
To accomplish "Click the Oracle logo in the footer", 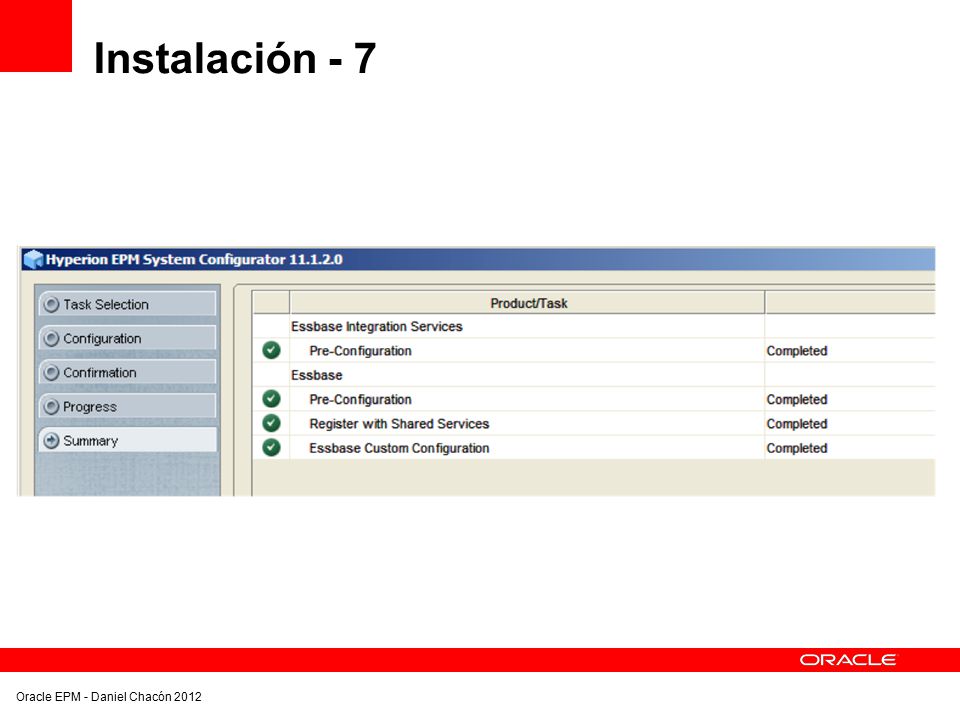I will [x=847, y=660].
